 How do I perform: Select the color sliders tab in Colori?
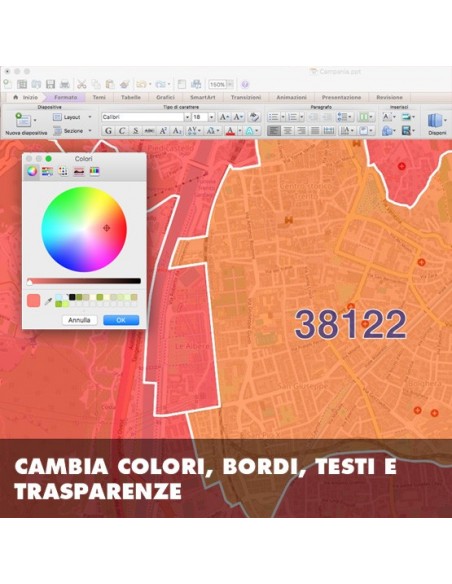pyautogui.click(x=47, y=171)
